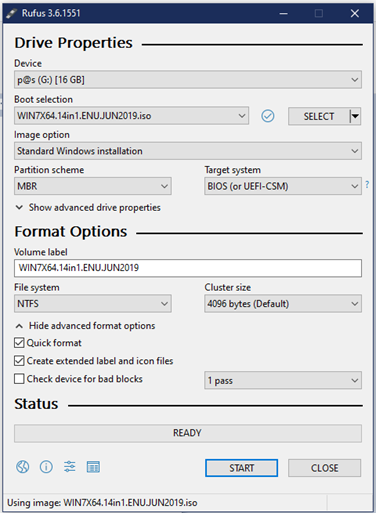Image resolution: width=376 pixels, height=513 pixels.
Task: Open the Cluster size dropdown
Action: 283,304
